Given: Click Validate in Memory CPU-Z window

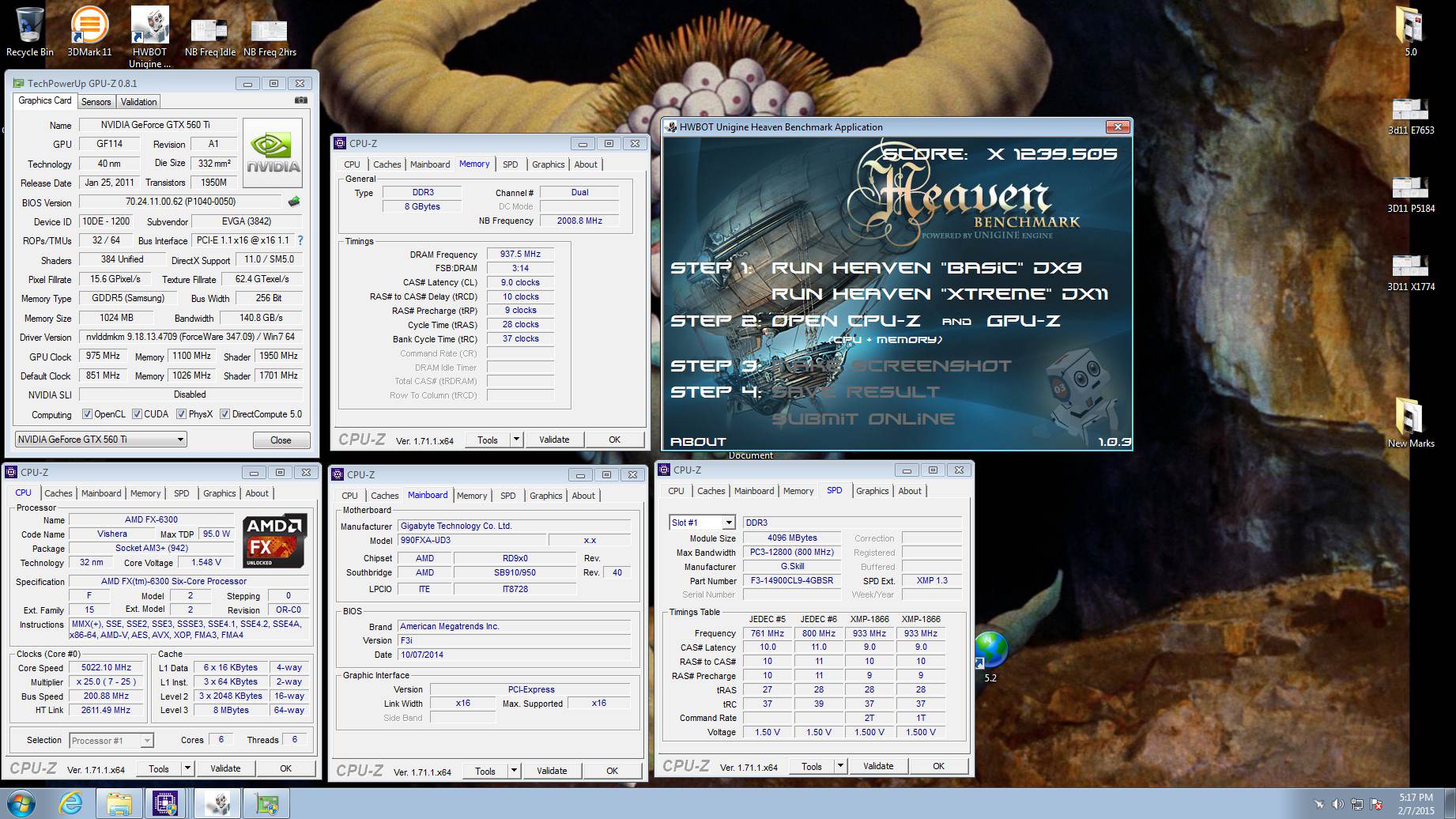Looking at the screenshot, I should click(554, 440).
